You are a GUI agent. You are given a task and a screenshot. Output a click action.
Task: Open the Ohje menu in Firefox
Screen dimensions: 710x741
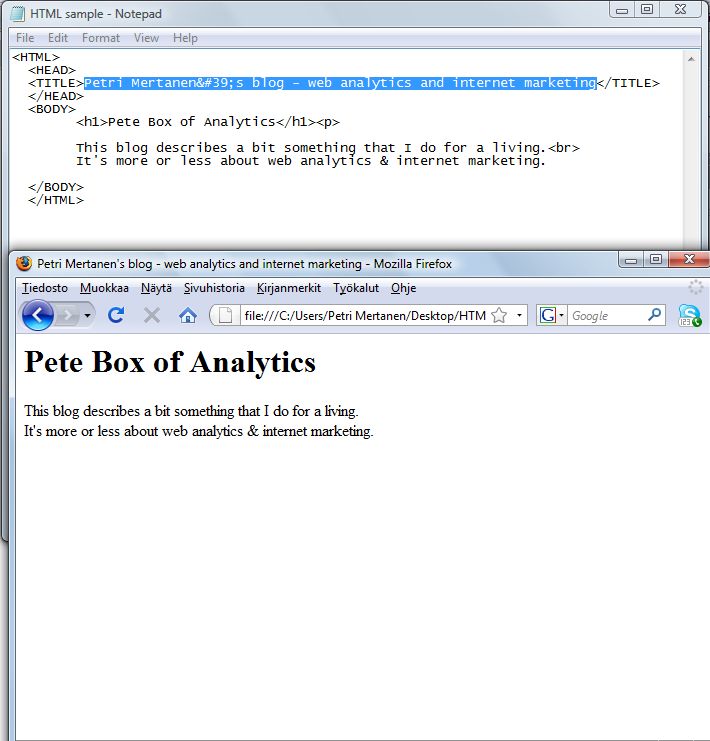tap(403, 288)
